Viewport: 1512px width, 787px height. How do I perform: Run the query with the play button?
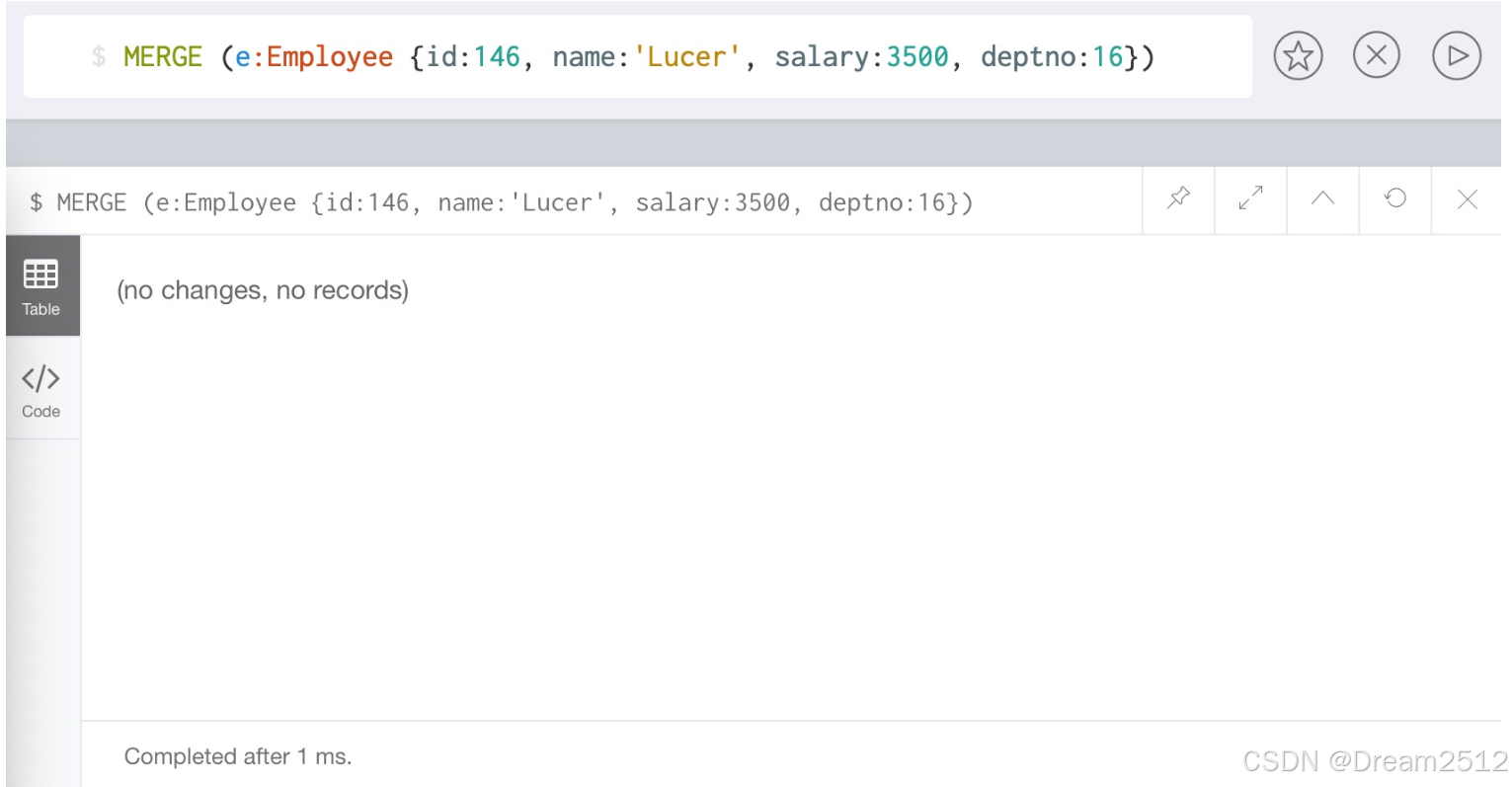pyautogui.click(x=1457, y=56)
